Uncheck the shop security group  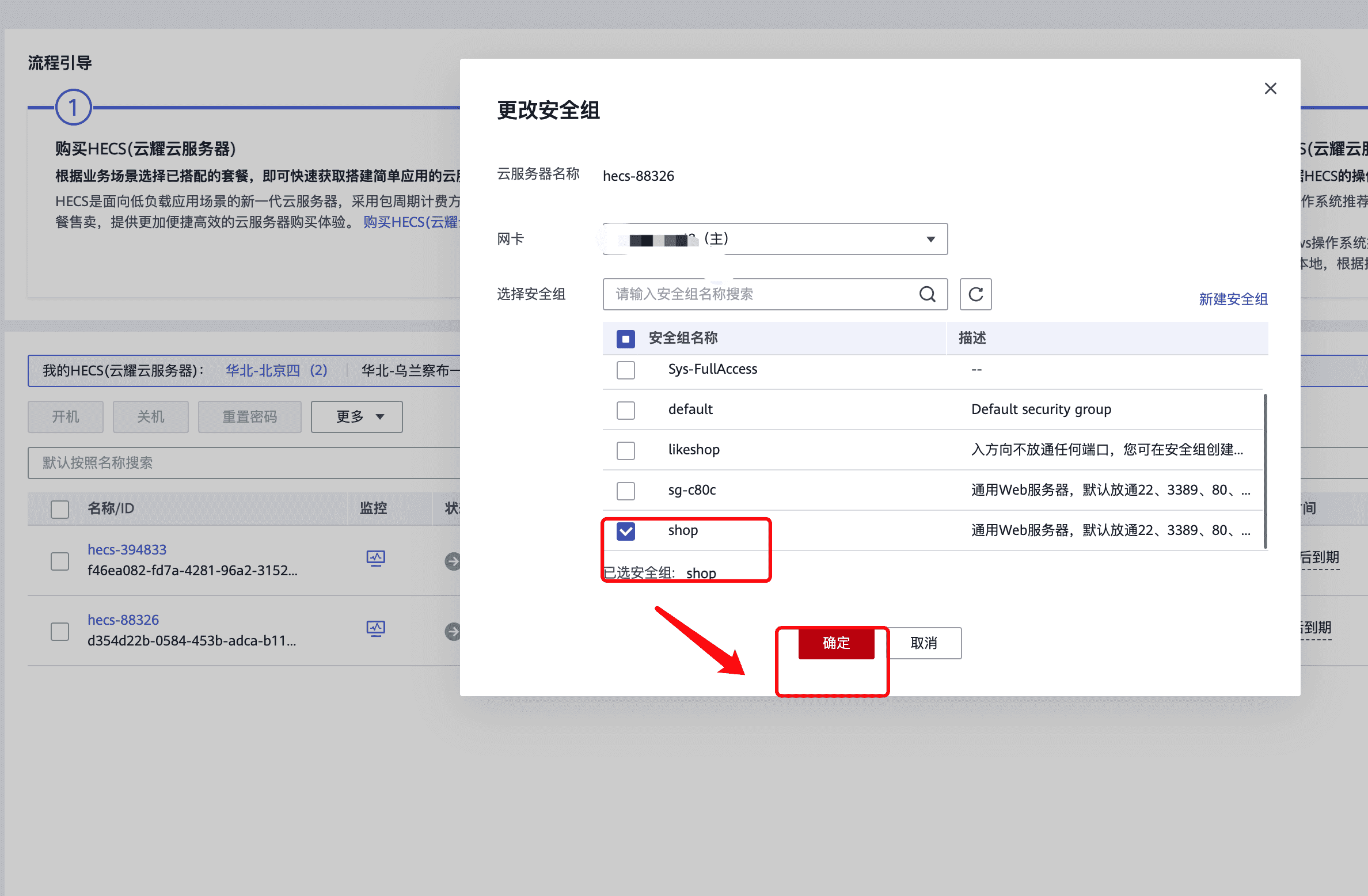pos(626,531)
